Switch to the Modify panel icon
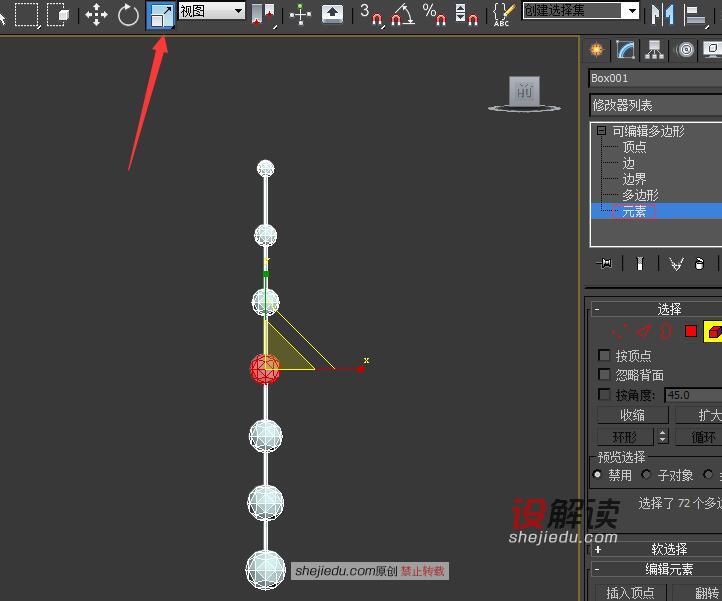The width and height of the screenshot is (722, 601). click(x=625, y=50)
